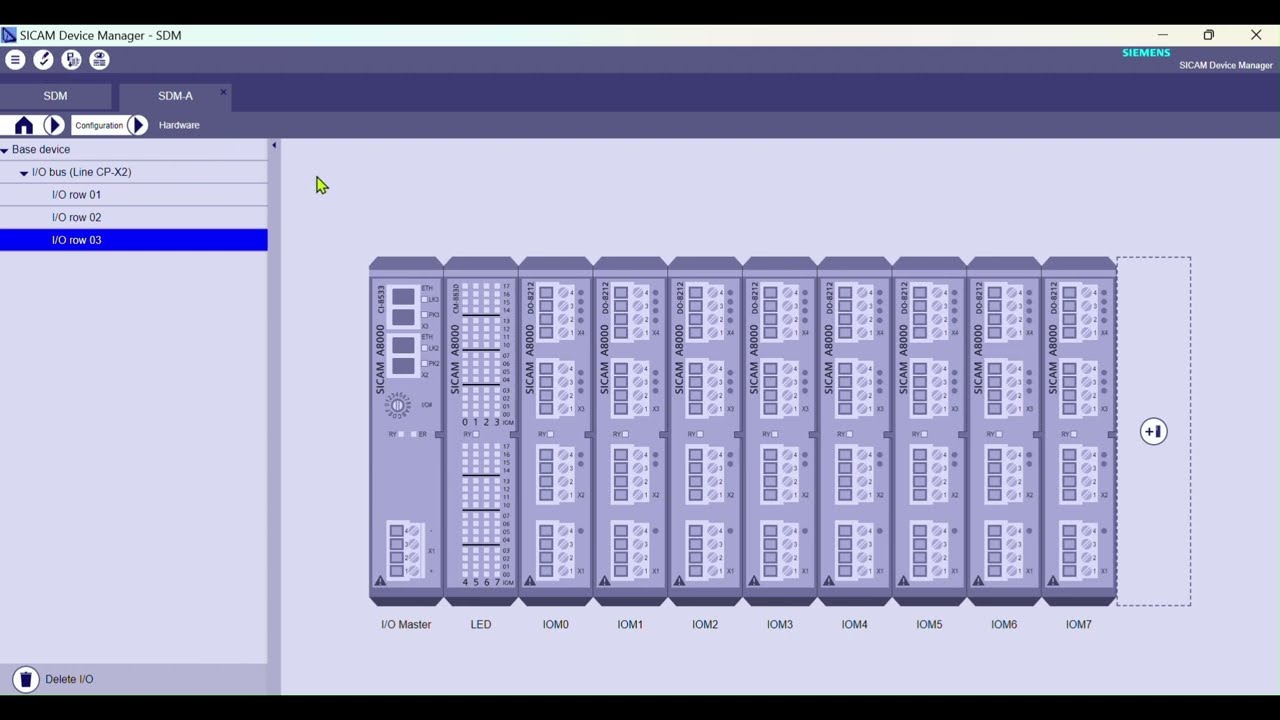Click warning triangle on IOM0 module
Screen dimensions: 1280x720
(x=530, y=581)
